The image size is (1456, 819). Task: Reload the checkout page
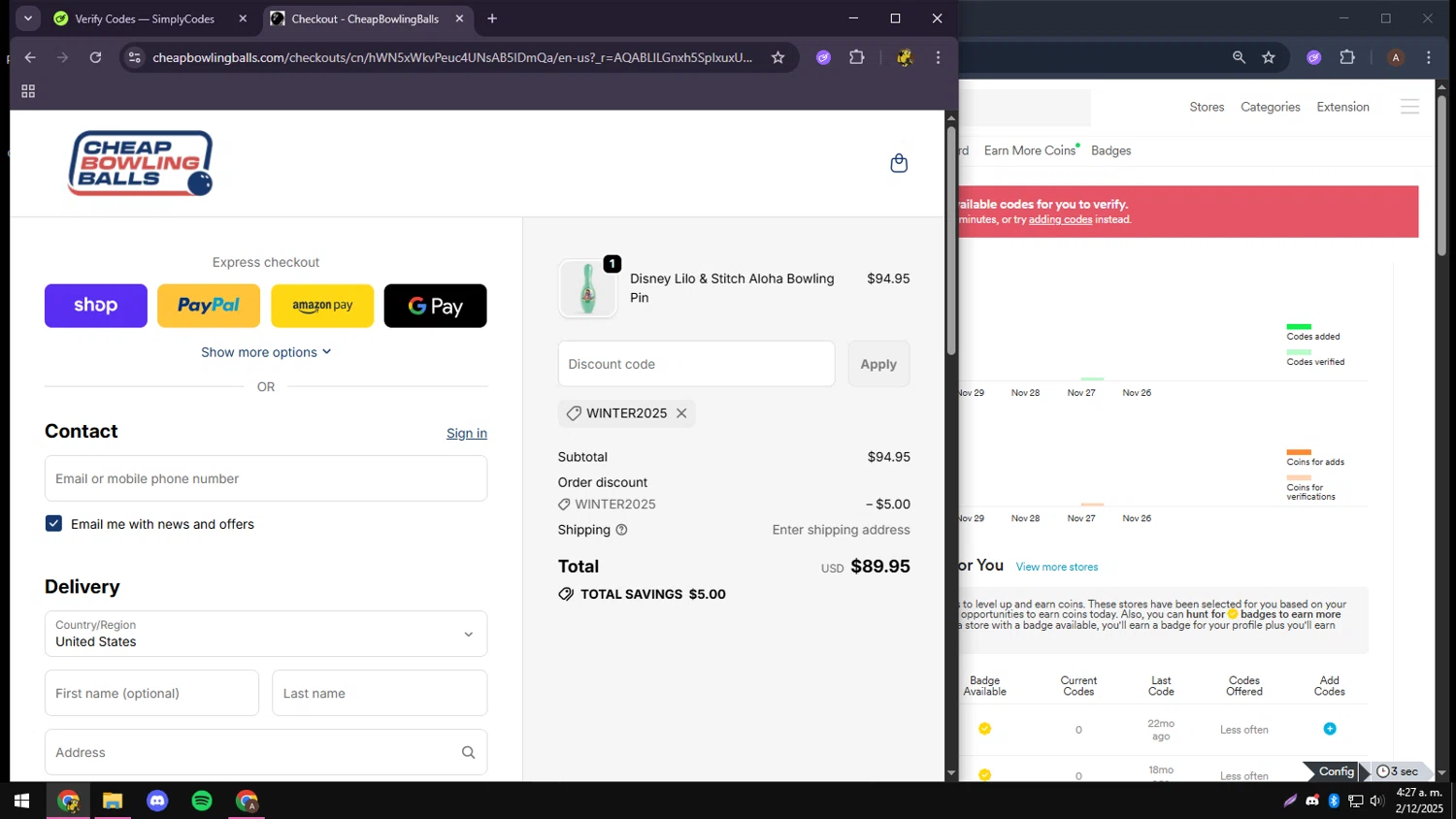coord(95,57)
